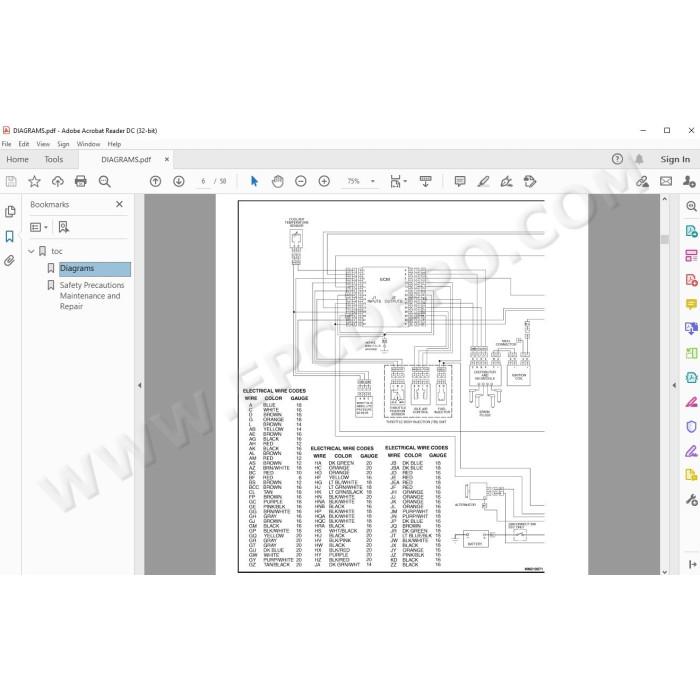Viewport: 700px width, 700px height.
Task: Switch to the Home tab
Action: pos(17,159)
